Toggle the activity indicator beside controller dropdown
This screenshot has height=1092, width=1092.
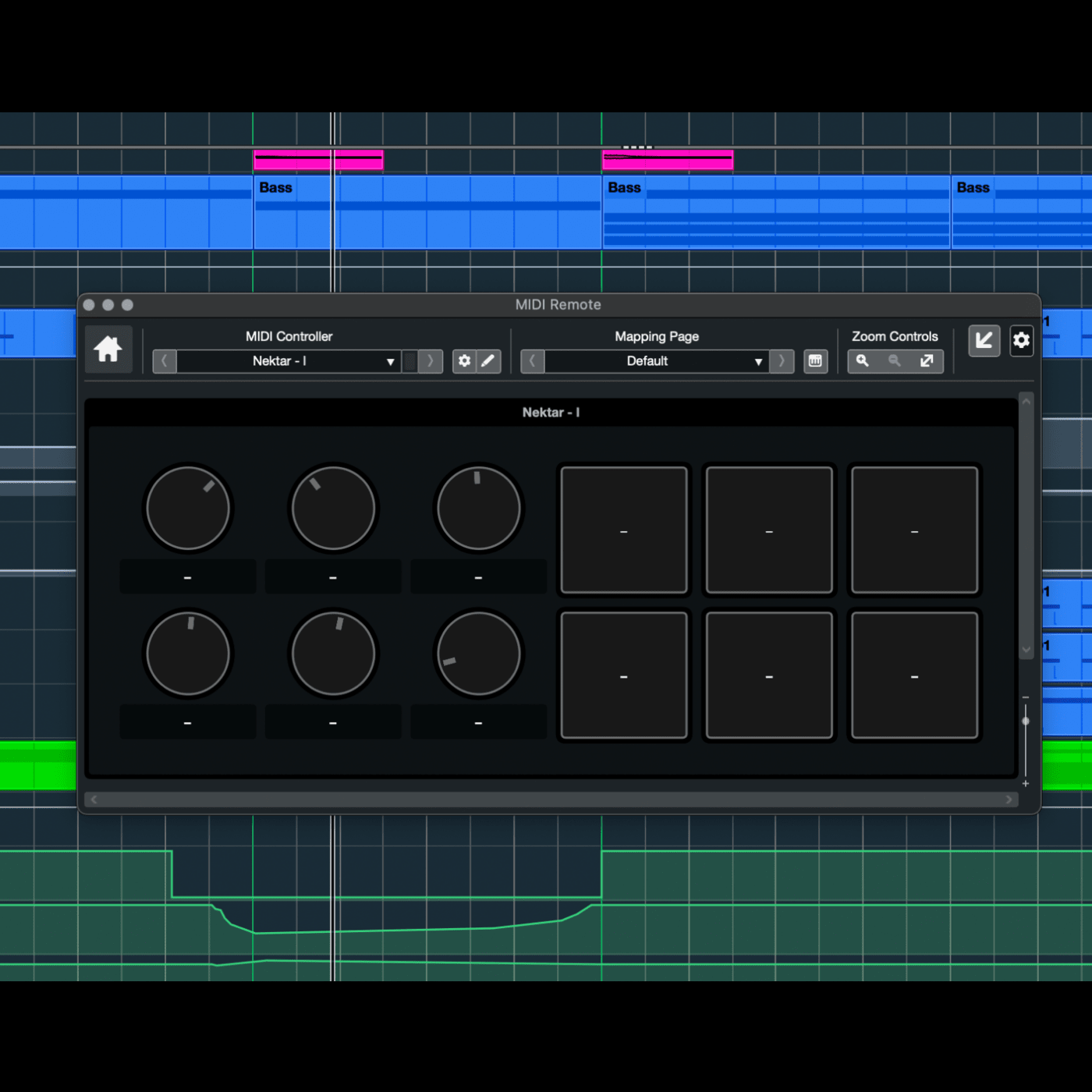(x=410, y=361)
